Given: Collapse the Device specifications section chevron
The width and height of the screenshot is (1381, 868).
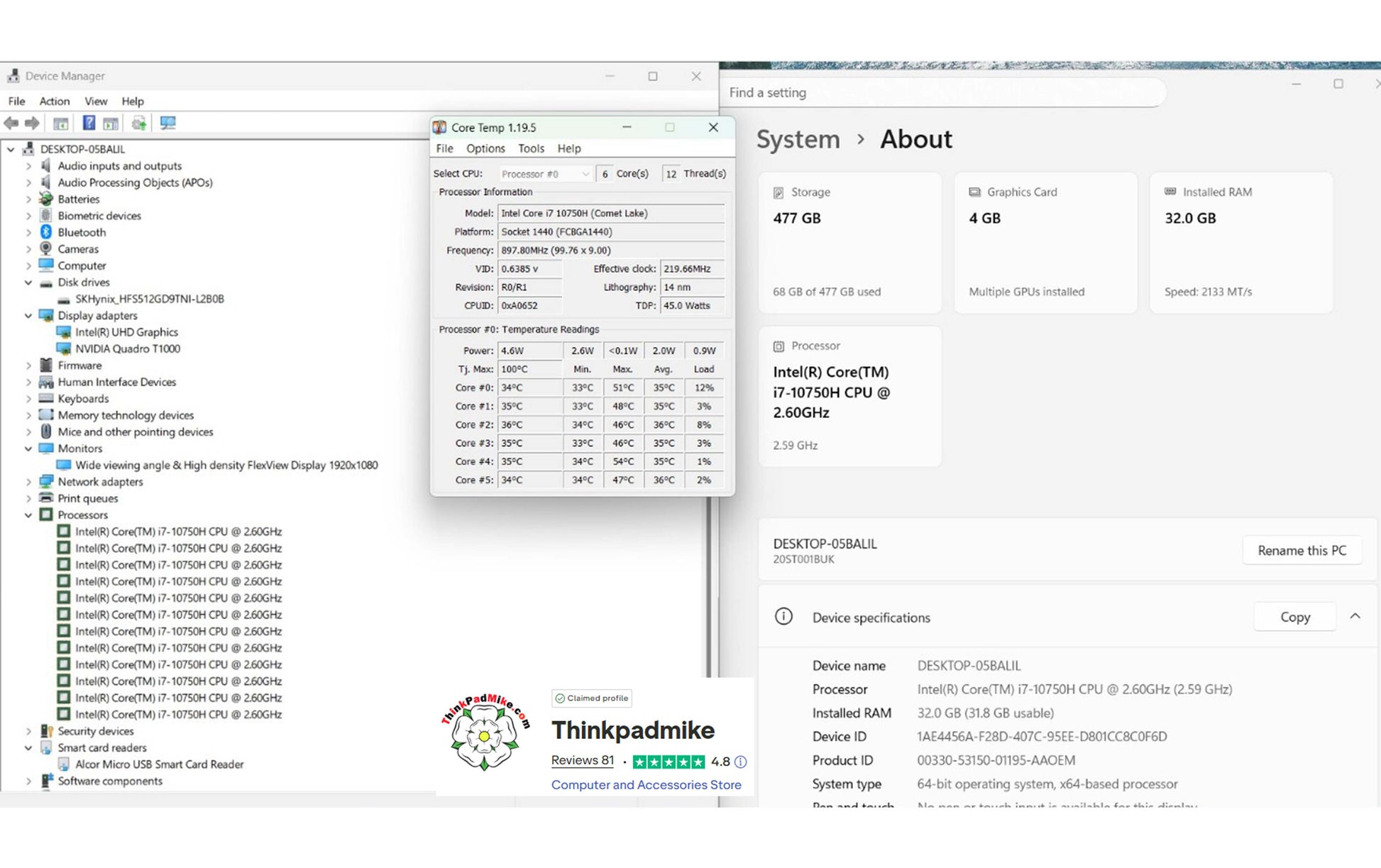Looking at the screenshot, I should [1355, 616].
